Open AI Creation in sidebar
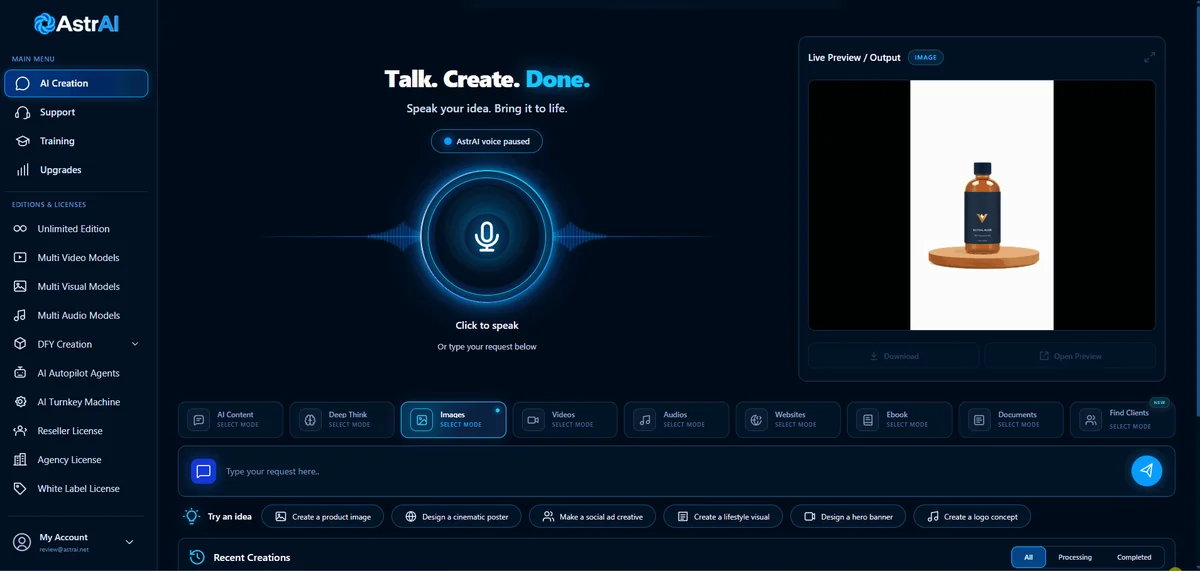The height and width of the screenshot is (571, 1200). click(x=76, y=84)
